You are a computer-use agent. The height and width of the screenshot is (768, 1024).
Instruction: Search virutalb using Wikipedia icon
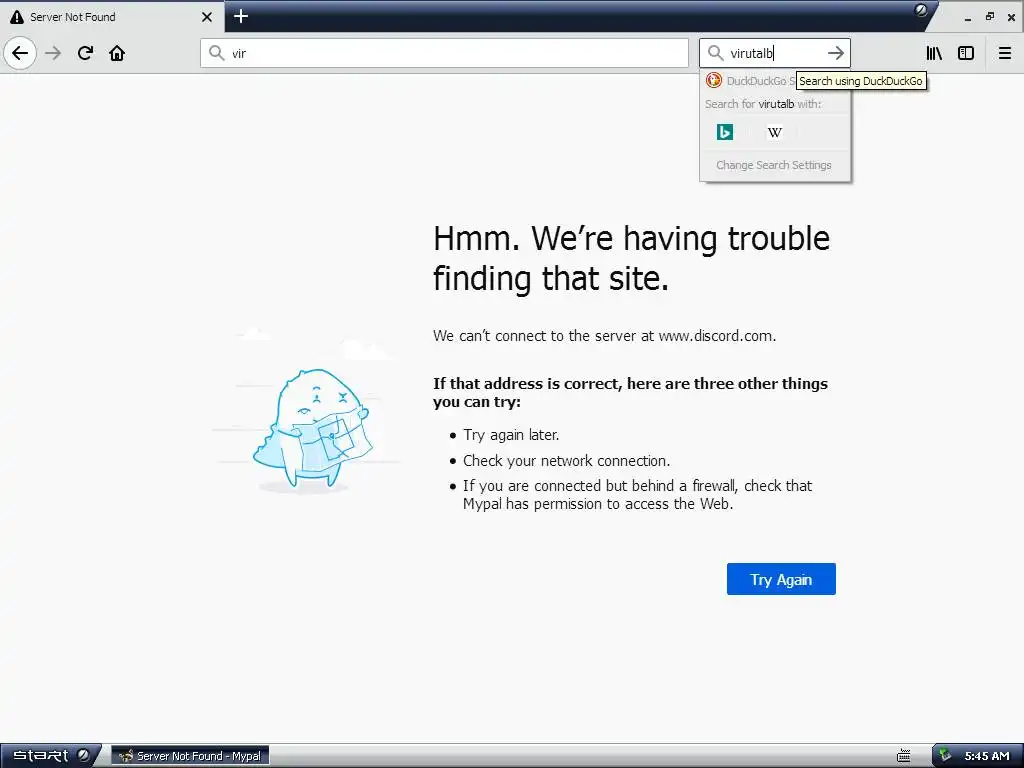[x=775, y=132]
